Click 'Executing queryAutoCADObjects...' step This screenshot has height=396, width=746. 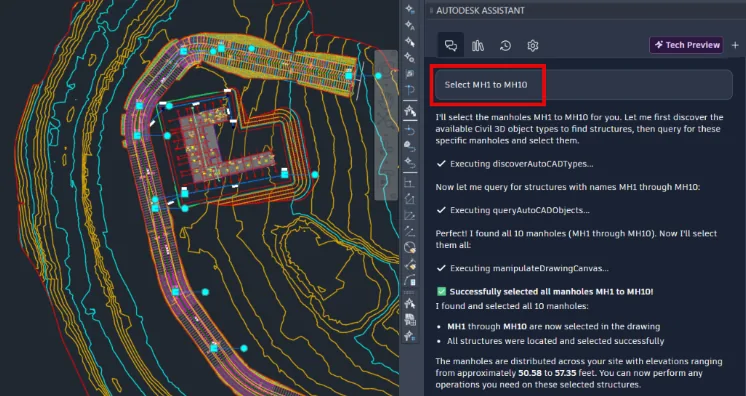click(520, 210)
